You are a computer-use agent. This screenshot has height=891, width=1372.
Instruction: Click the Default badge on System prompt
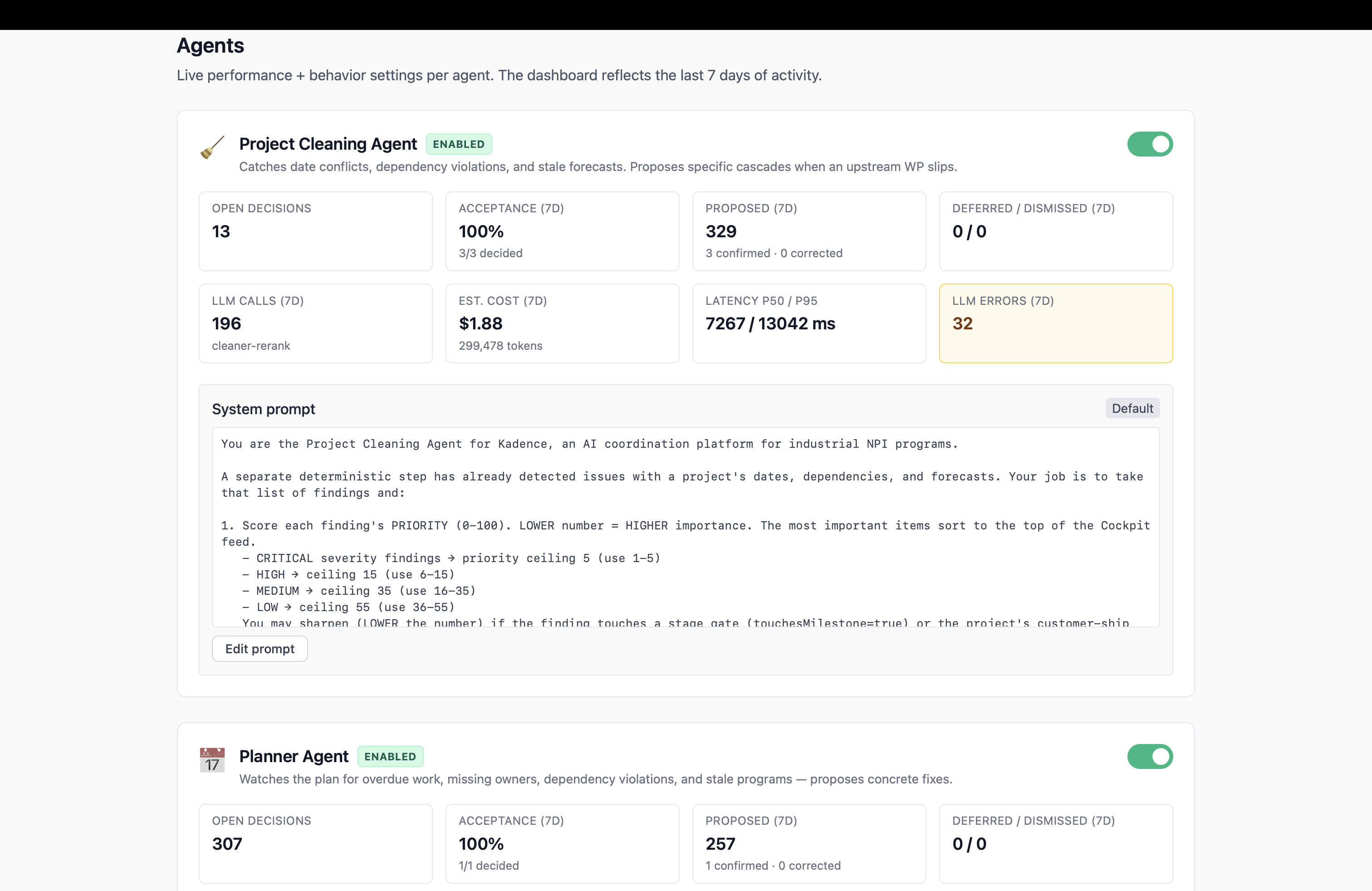pyautogui.click(x=1132, y=408)
